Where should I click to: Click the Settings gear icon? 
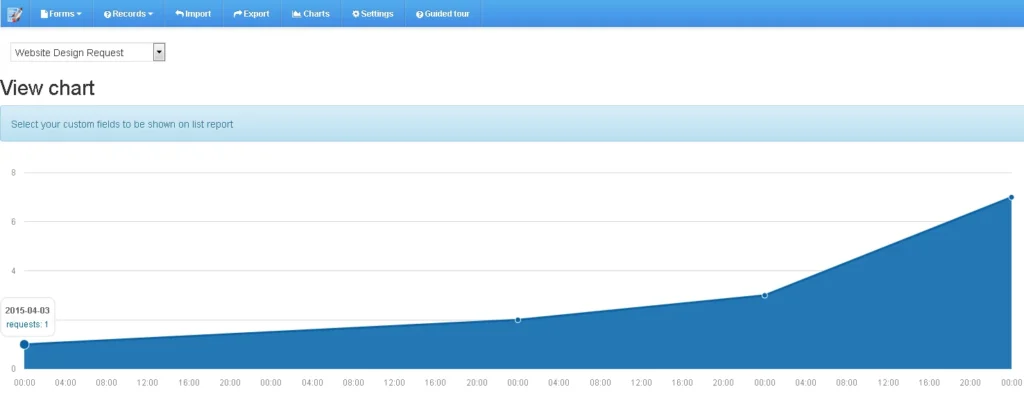[x=355, y=14]
